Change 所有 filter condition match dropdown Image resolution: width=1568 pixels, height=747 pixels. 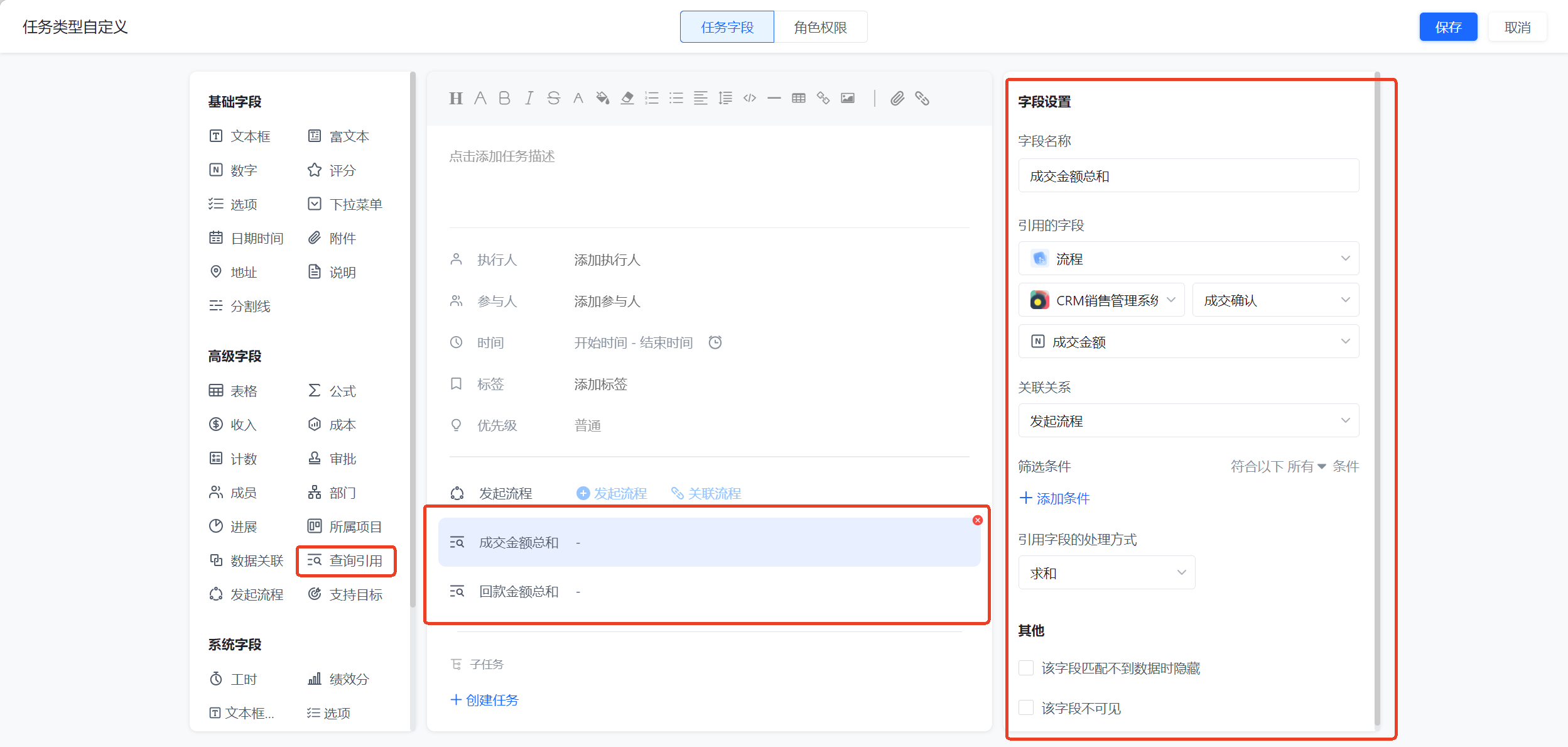[1306, 466]
